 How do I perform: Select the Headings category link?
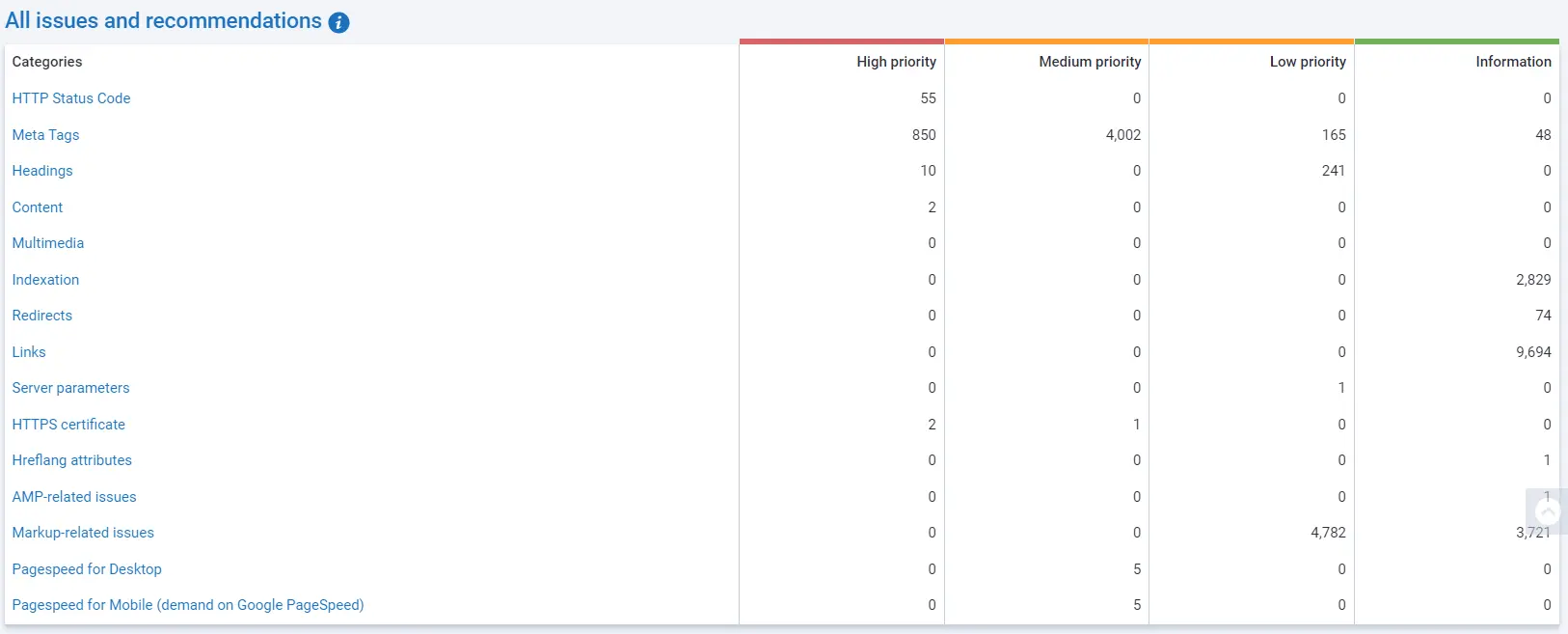click(x=42, y=171)
